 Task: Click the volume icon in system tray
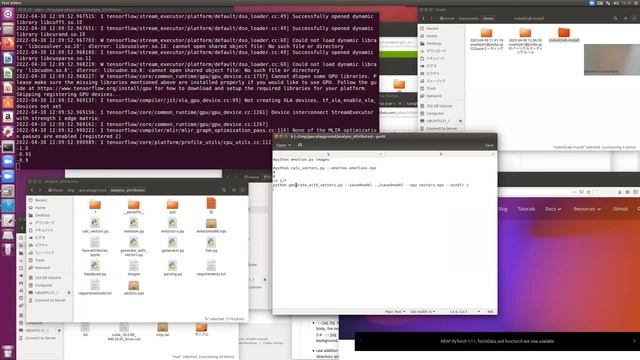[x=616, y=3]
